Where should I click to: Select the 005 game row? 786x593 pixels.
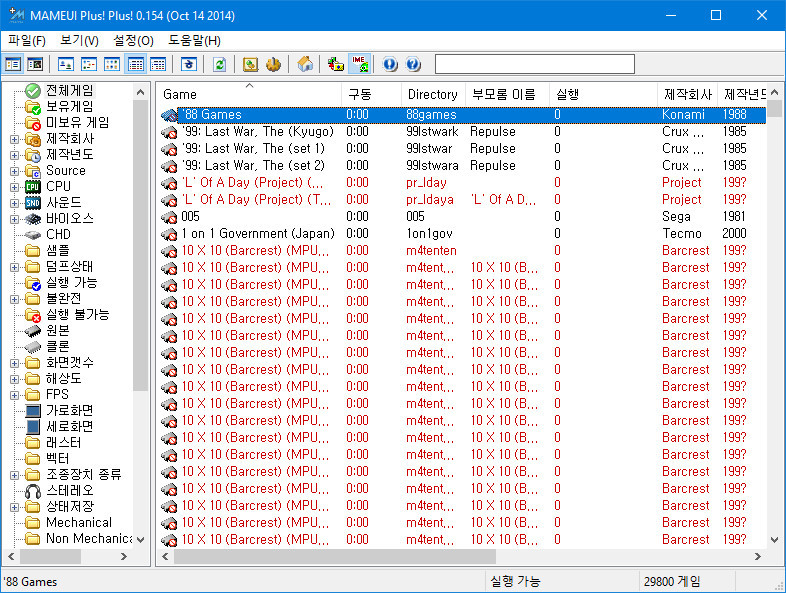point(461,217)
